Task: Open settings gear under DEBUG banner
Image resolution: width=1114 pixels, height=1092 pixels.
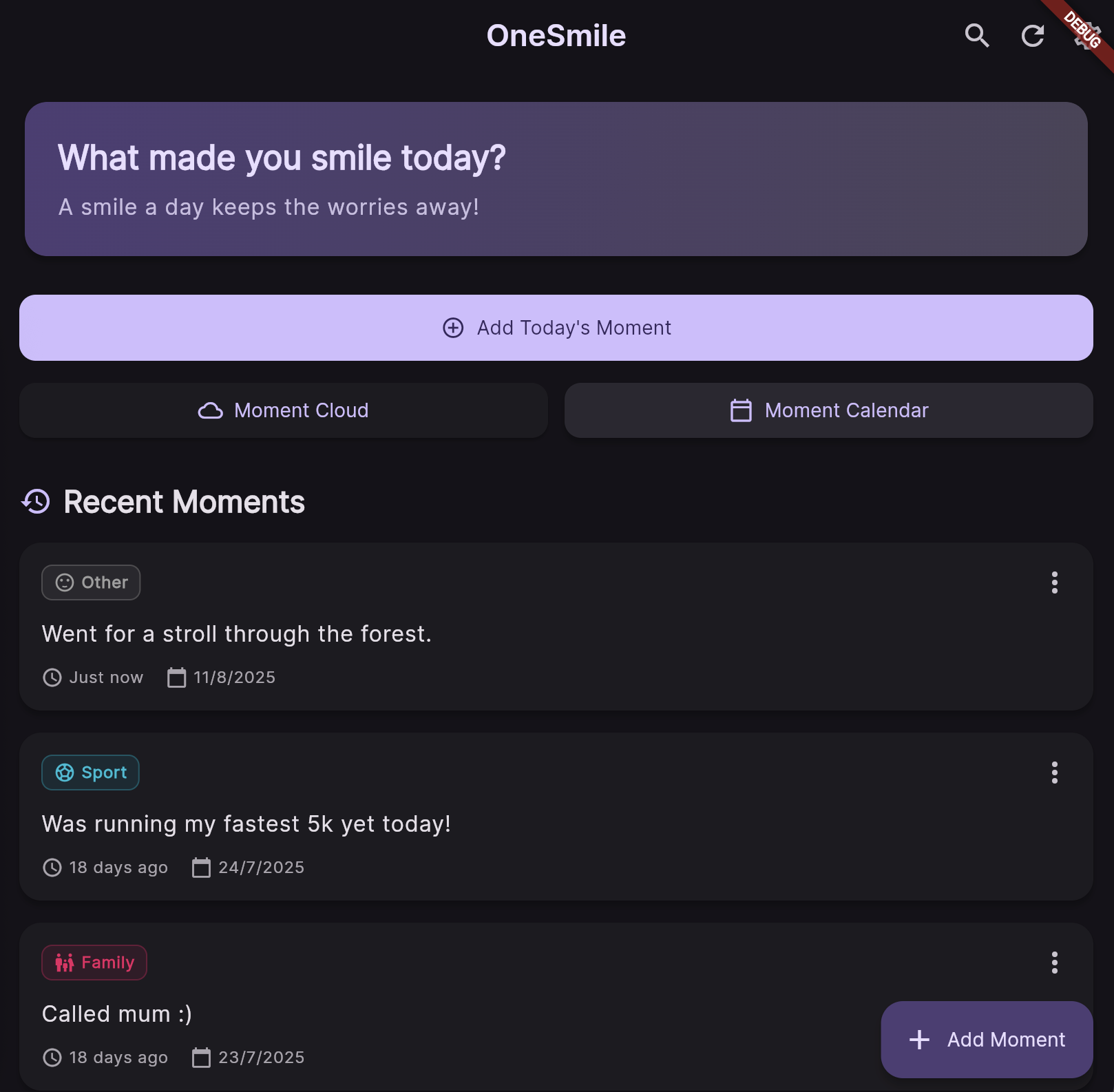Action: click(1086, 35)
